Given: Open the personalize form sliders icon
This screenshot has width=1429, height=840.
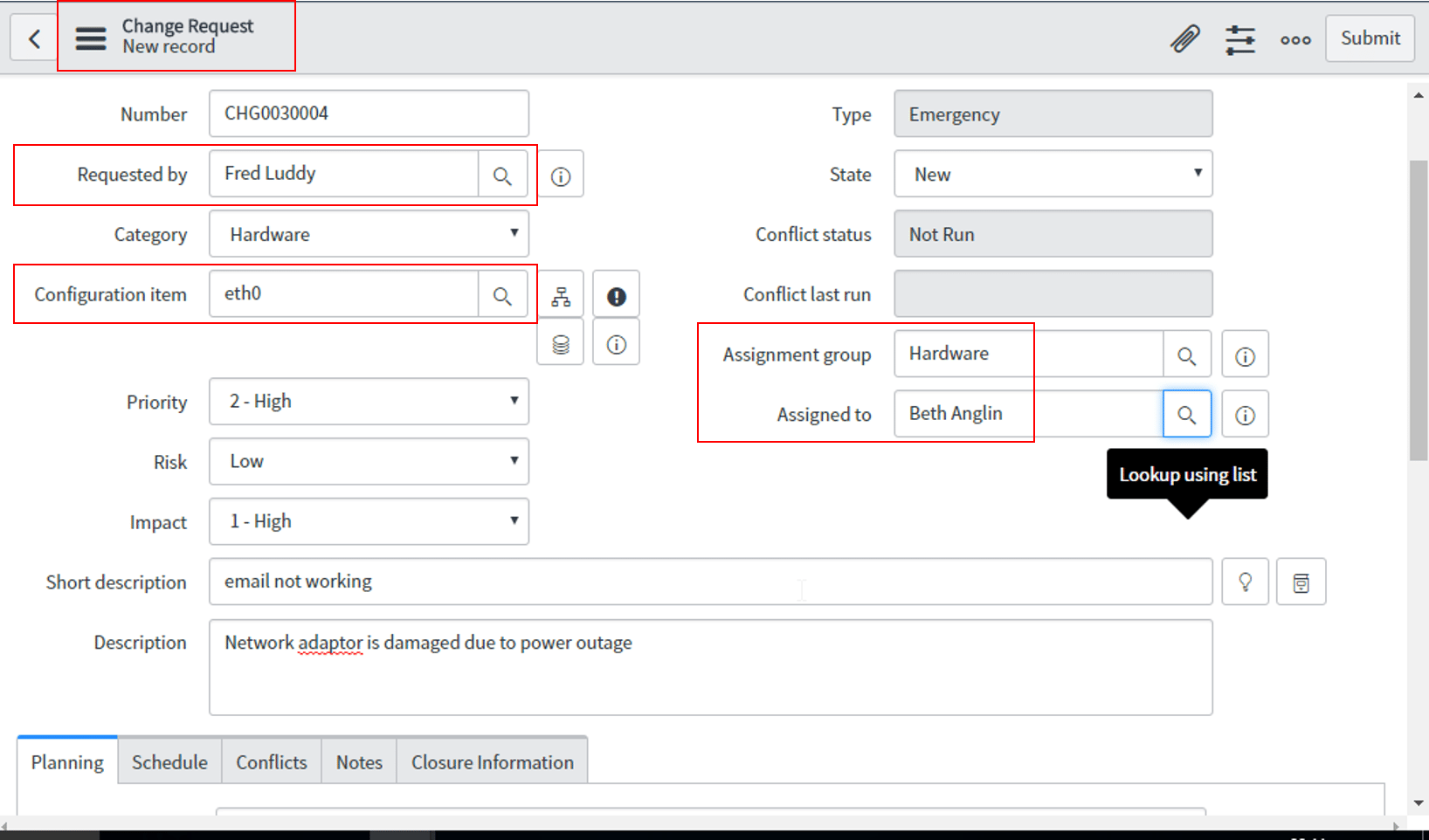Looking at the screenshot, I should pyautogui.click(x=1240, y=39).
